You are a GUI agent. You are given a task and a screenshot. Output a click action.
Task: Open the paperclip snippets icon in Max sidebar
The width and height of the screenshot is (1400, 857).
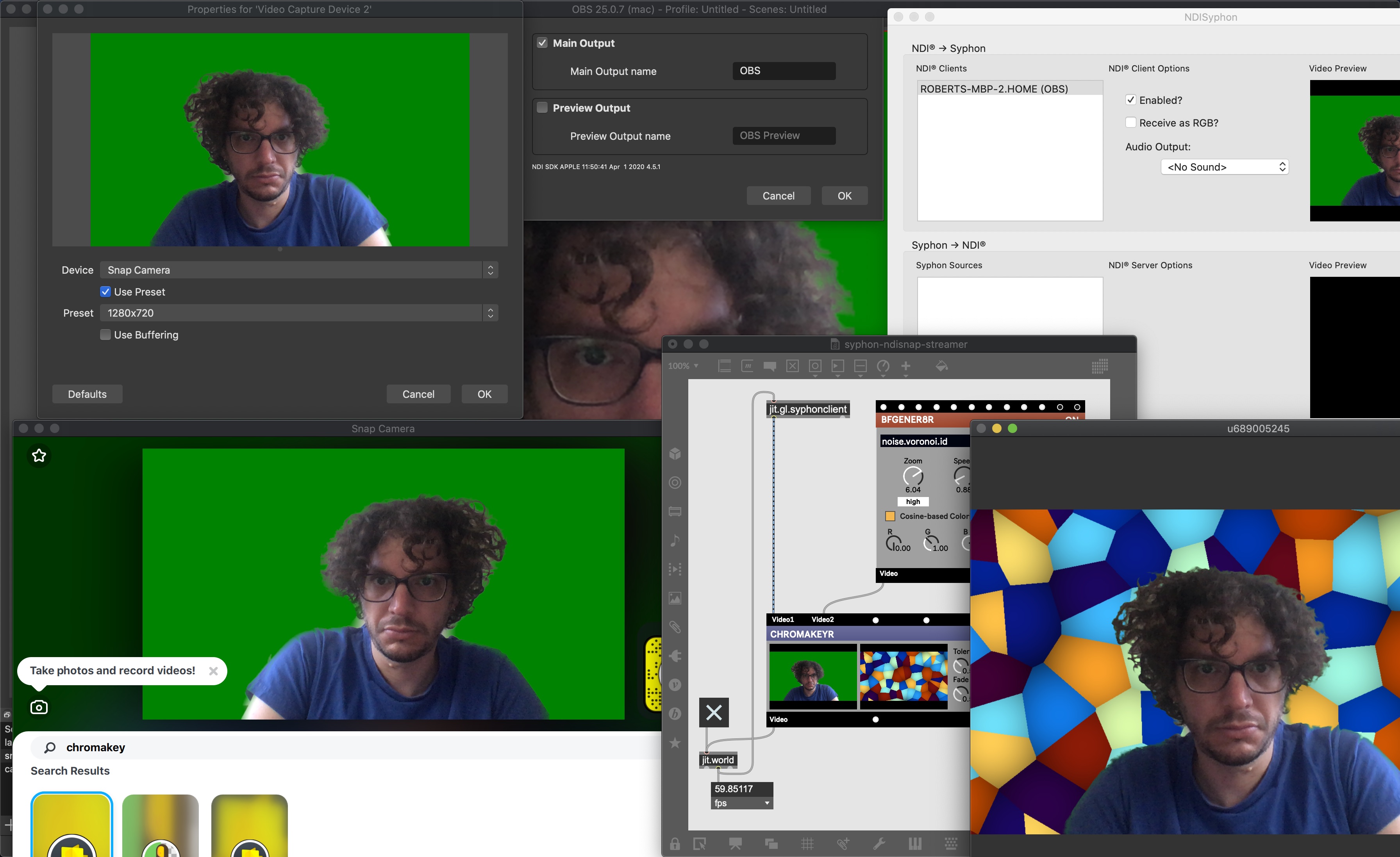(675, 627)
